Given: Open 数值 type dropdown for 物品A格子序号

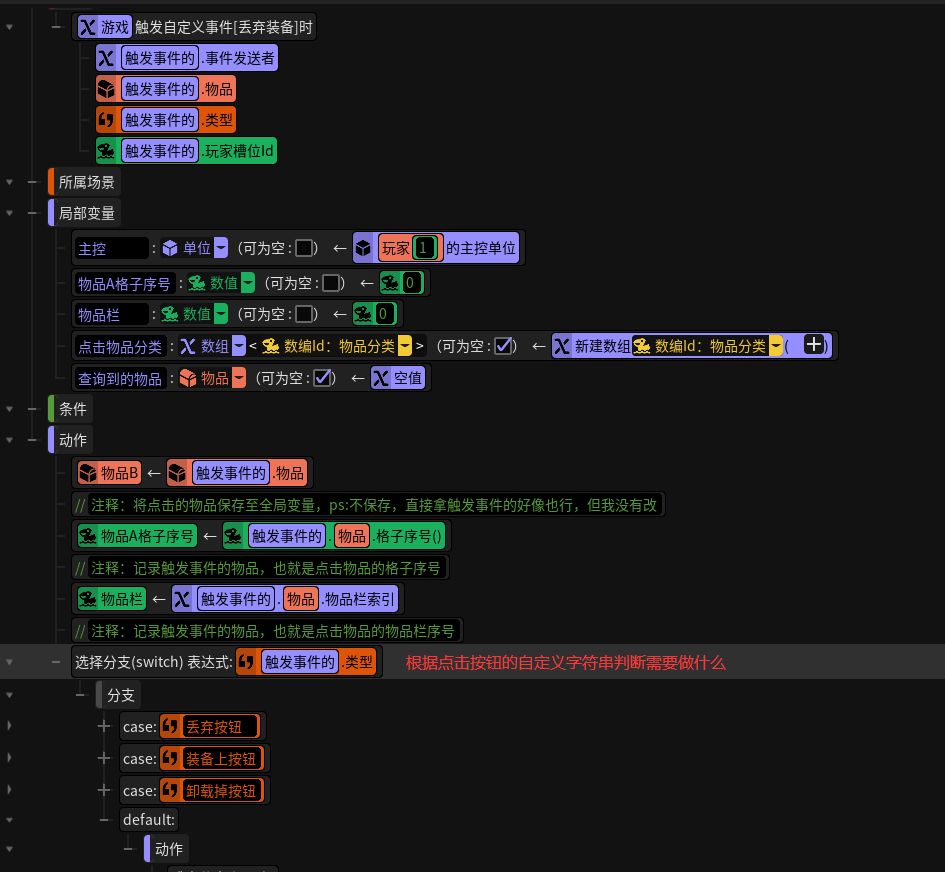Looking at the screenshot, I should (248, 283).
